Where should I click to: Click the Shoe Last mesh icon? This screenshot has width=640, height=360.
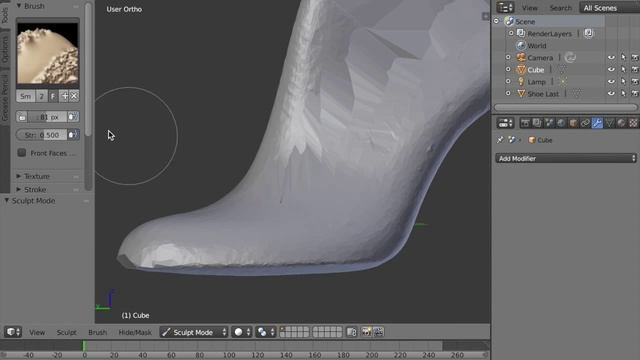pyautogui.click(x=521, y=93)
